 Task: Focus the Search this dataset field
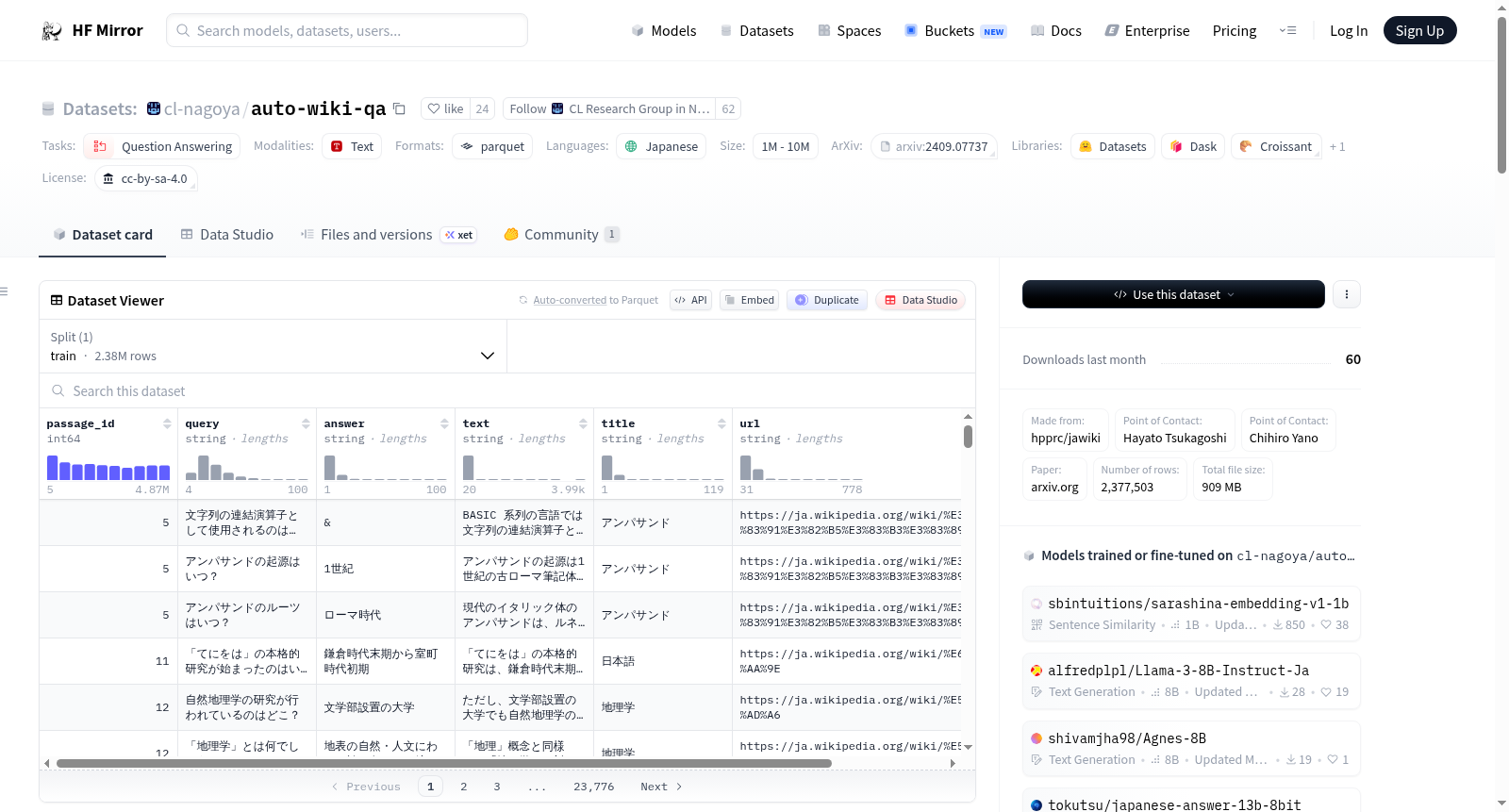[506, 390]
